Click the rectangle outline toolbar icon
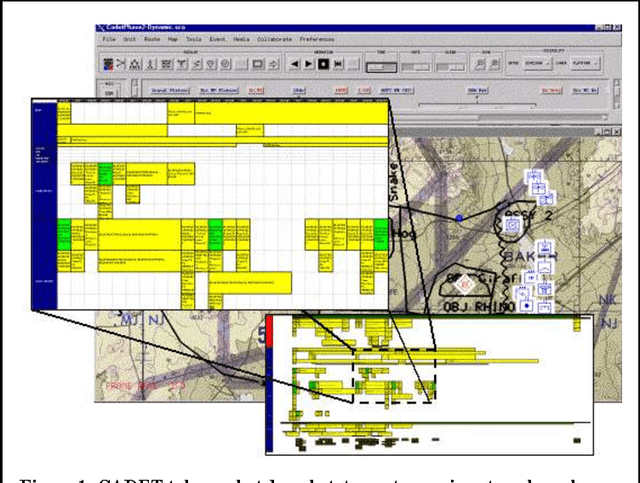The image size is (640, 483). (x=258, y=64)
